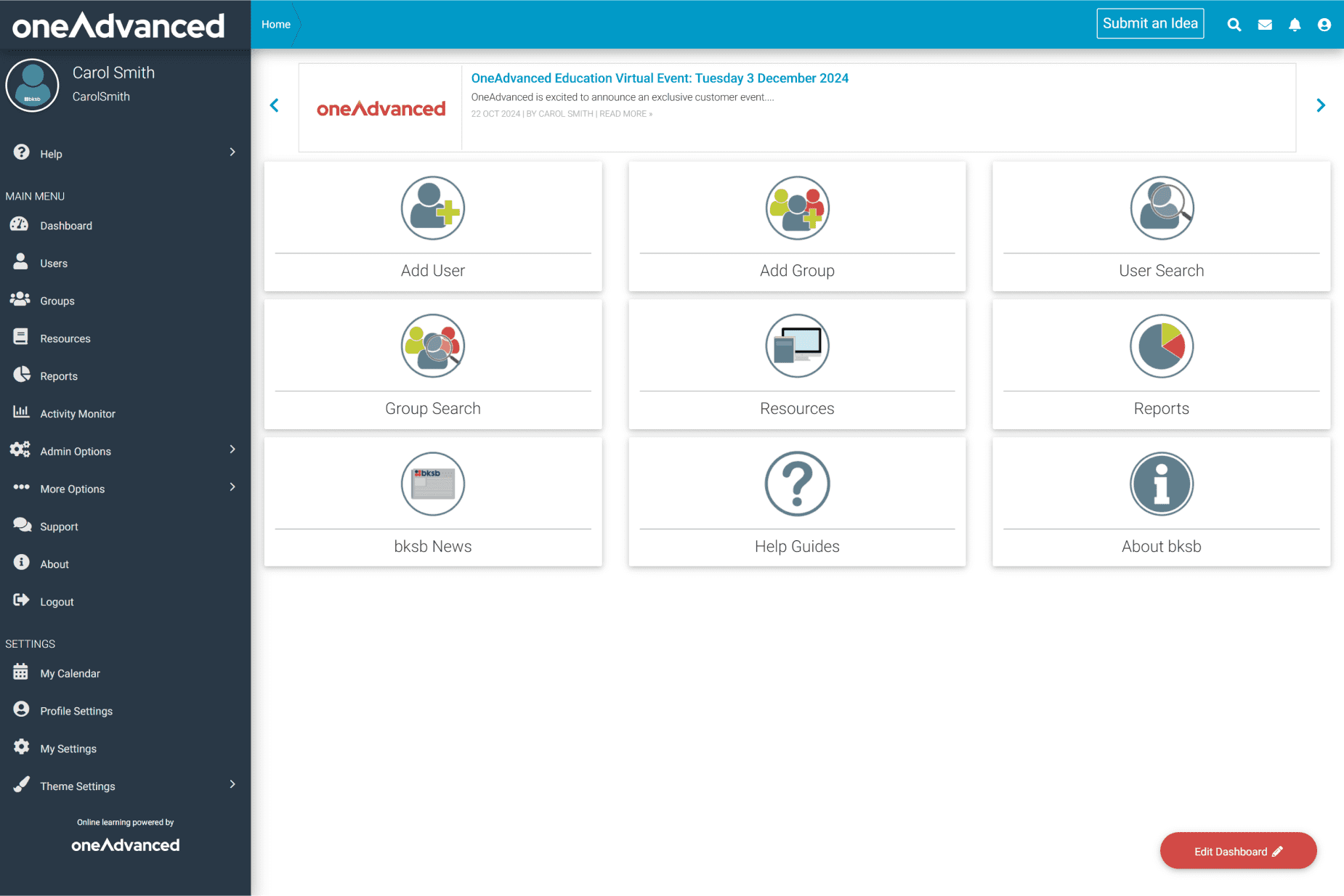Click the Group Search tile icon
The image size is (1344, 896).
point(433,346)
